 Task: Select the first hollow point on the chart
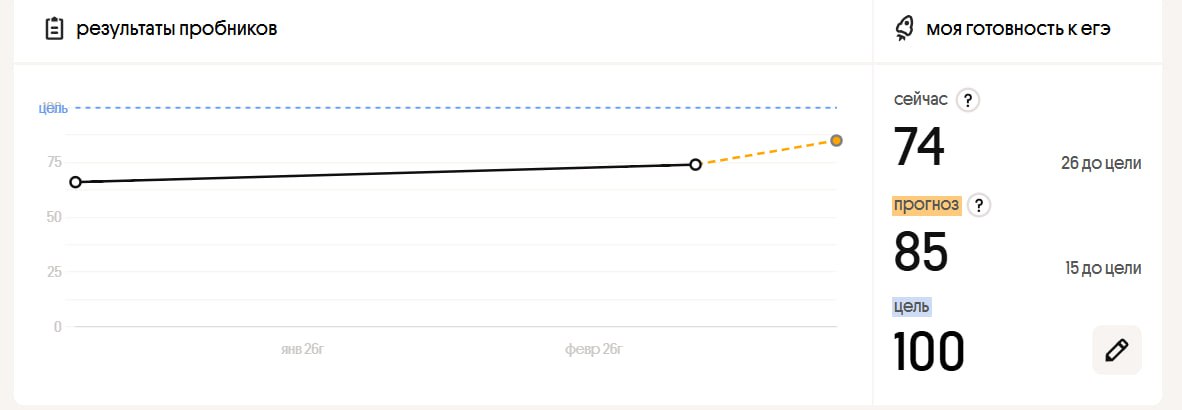(75, 182)
